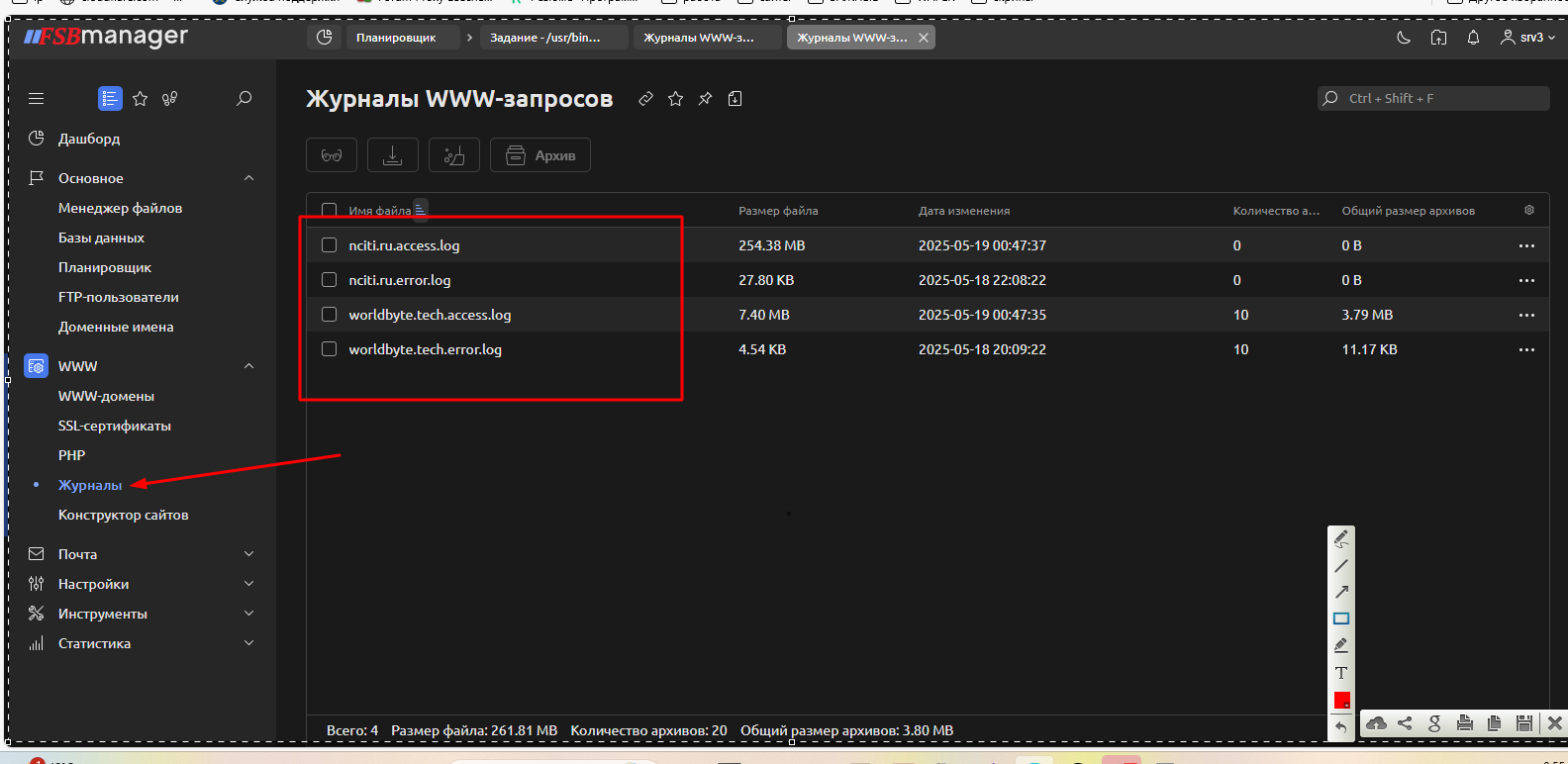Pick the red color swatch
The image size is (1568, 764).
1341,701
